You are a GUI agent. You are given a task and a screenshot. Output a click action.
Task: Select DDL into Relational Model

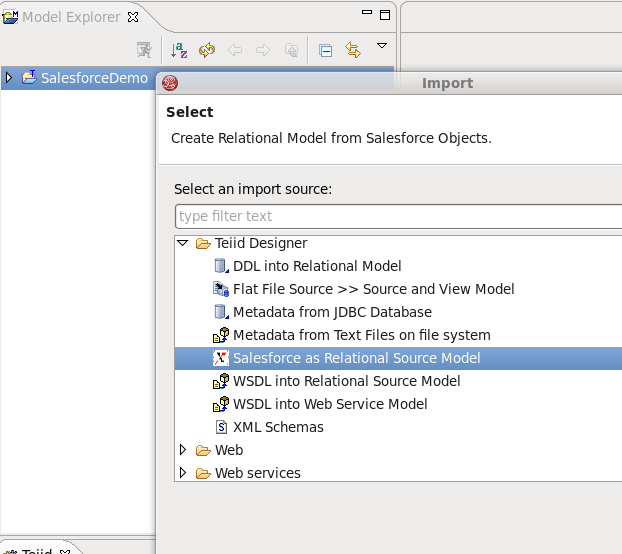pyautogui.click(x=317, y=266)
